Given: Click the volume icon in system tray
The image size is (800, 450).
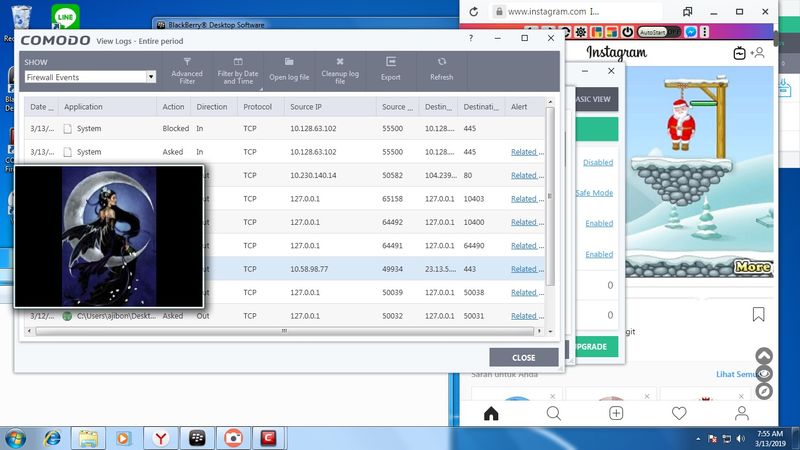Looking at the screenshot, I should (x=741, y=439).
